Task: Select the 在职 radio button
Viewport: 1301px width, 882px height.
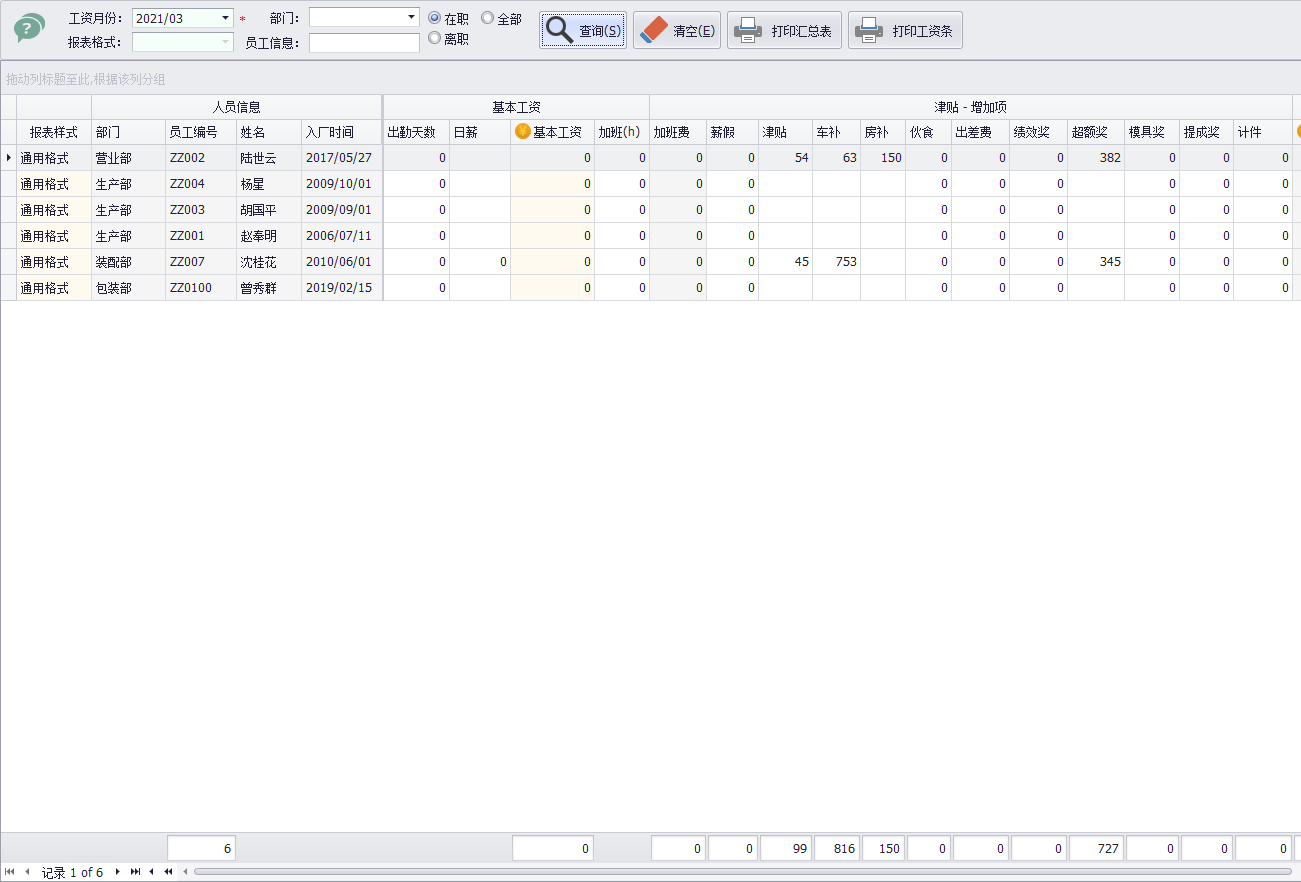Action: [434, 18]
